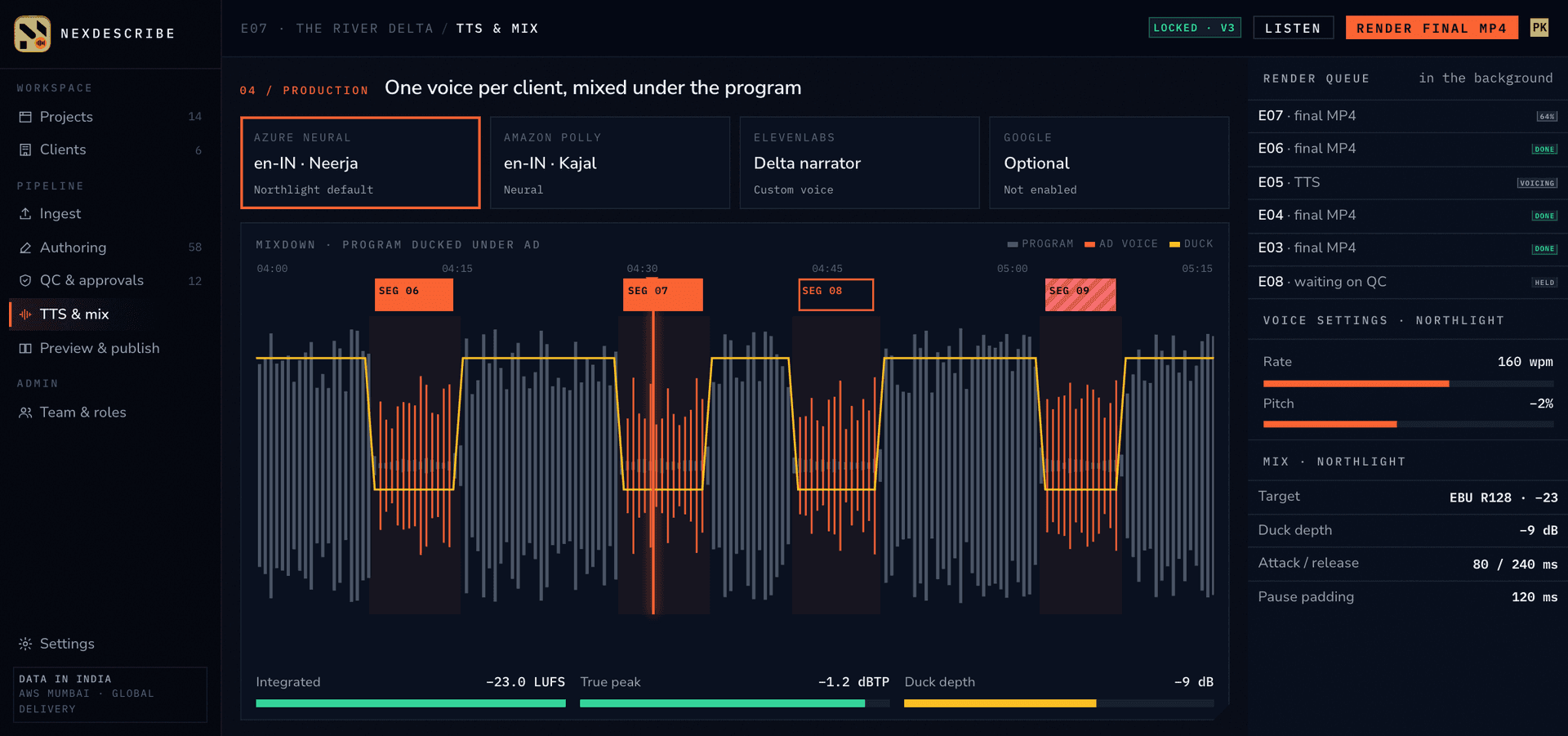Adjust the Rate slider
This screenshot has height=736, width=1568.
click(1409, 384)
